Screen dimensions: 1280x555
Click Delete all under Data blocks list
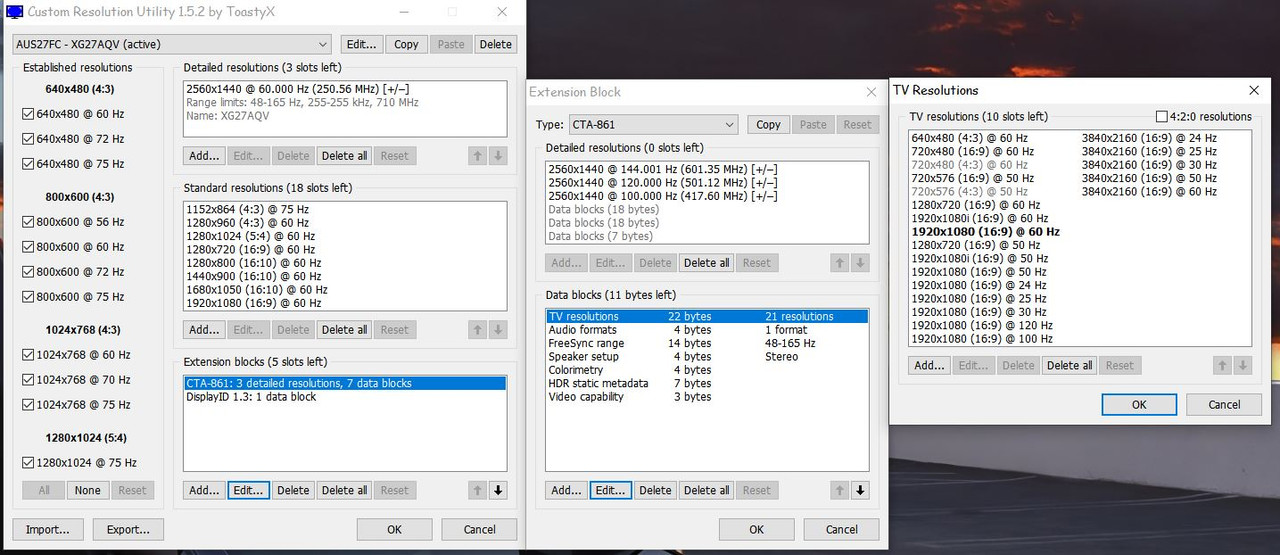point(706,490)
